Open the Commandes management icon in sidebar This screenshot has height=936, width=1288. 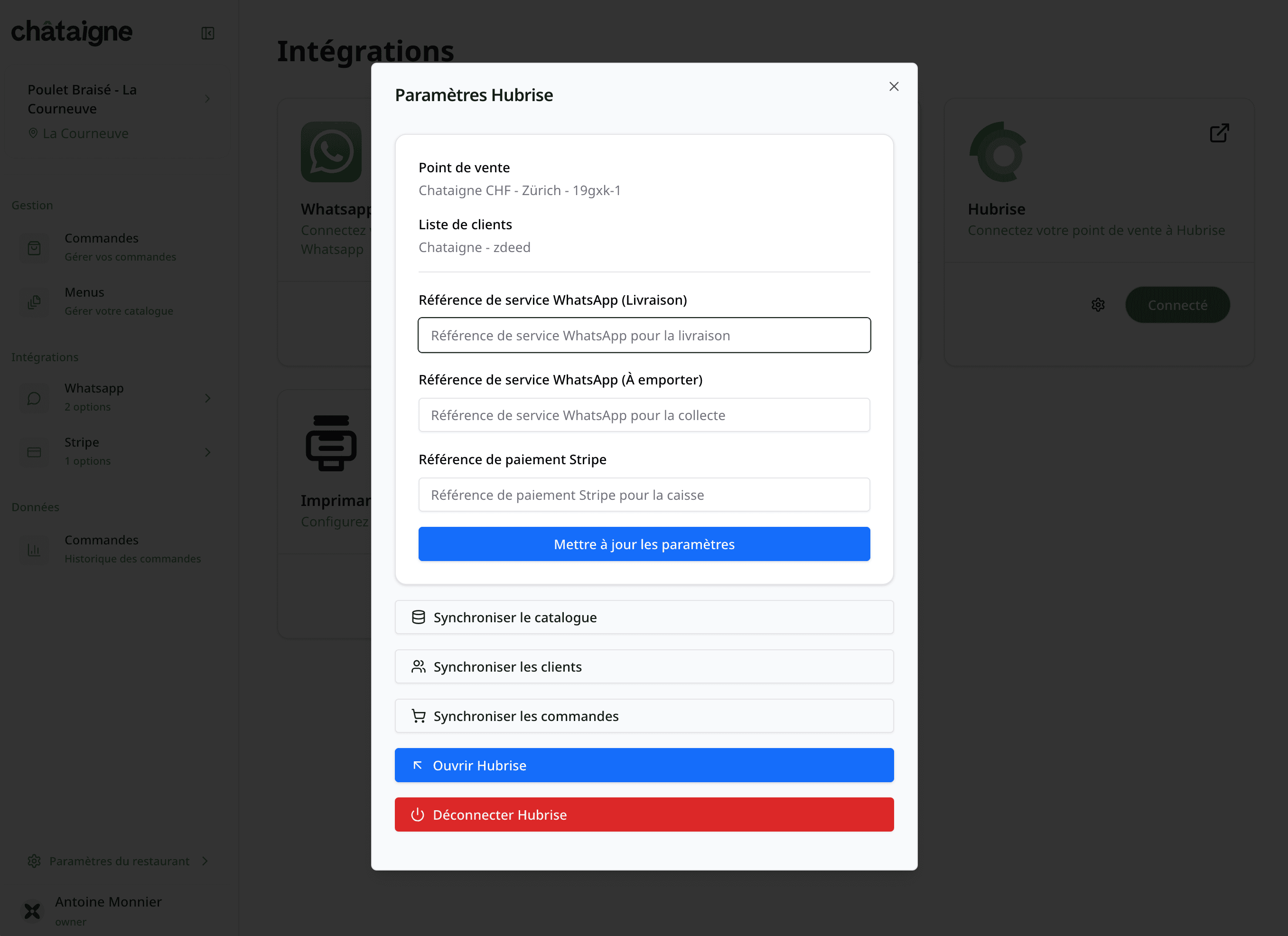(34, 247)
